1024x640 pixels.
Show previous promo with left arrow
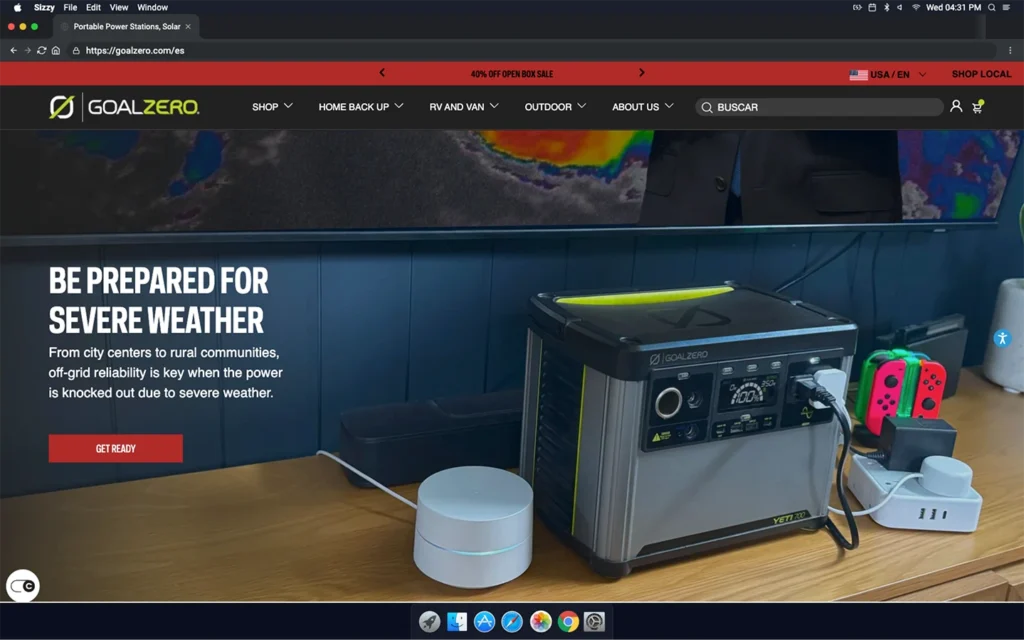(x=382, y=73)
